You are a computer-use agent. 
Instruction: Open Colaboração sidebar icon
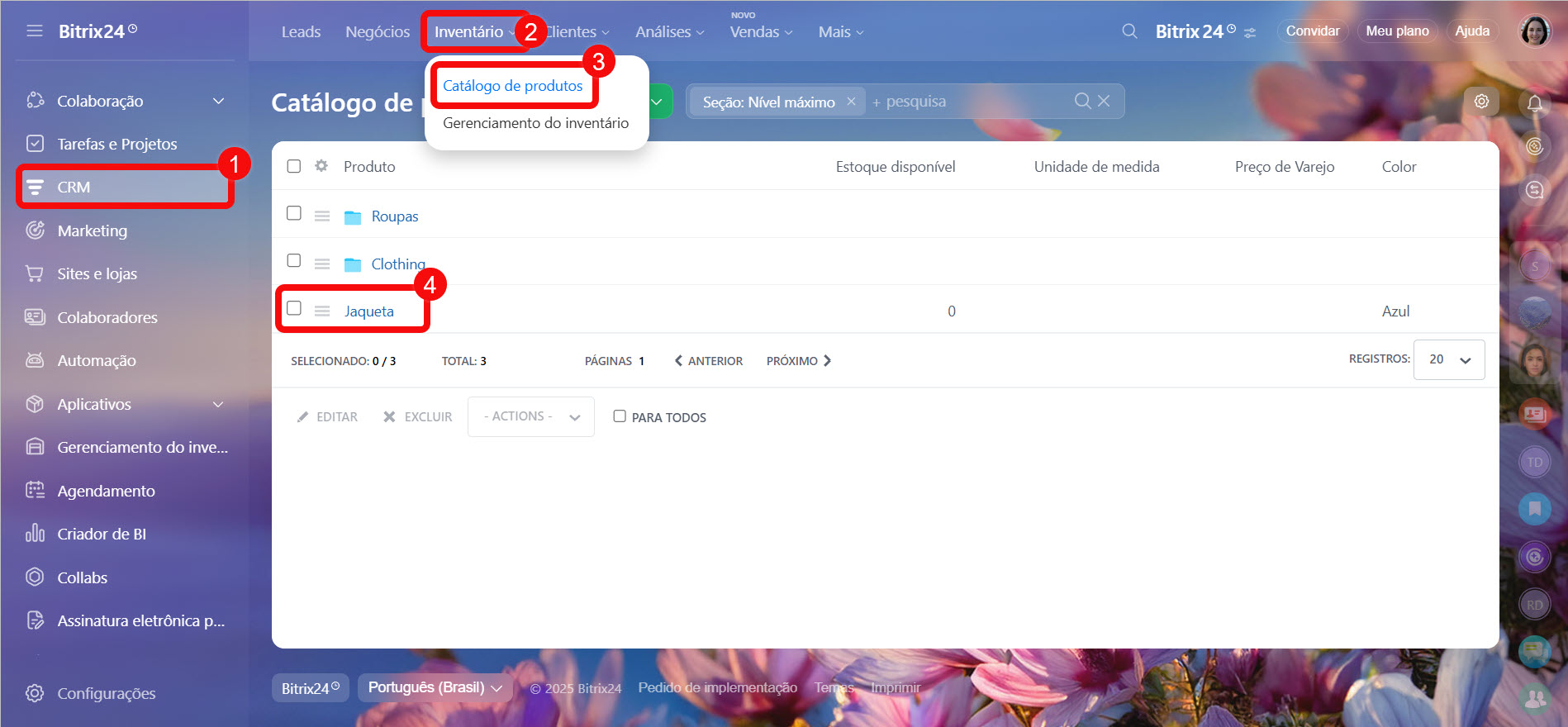(35, 101)
